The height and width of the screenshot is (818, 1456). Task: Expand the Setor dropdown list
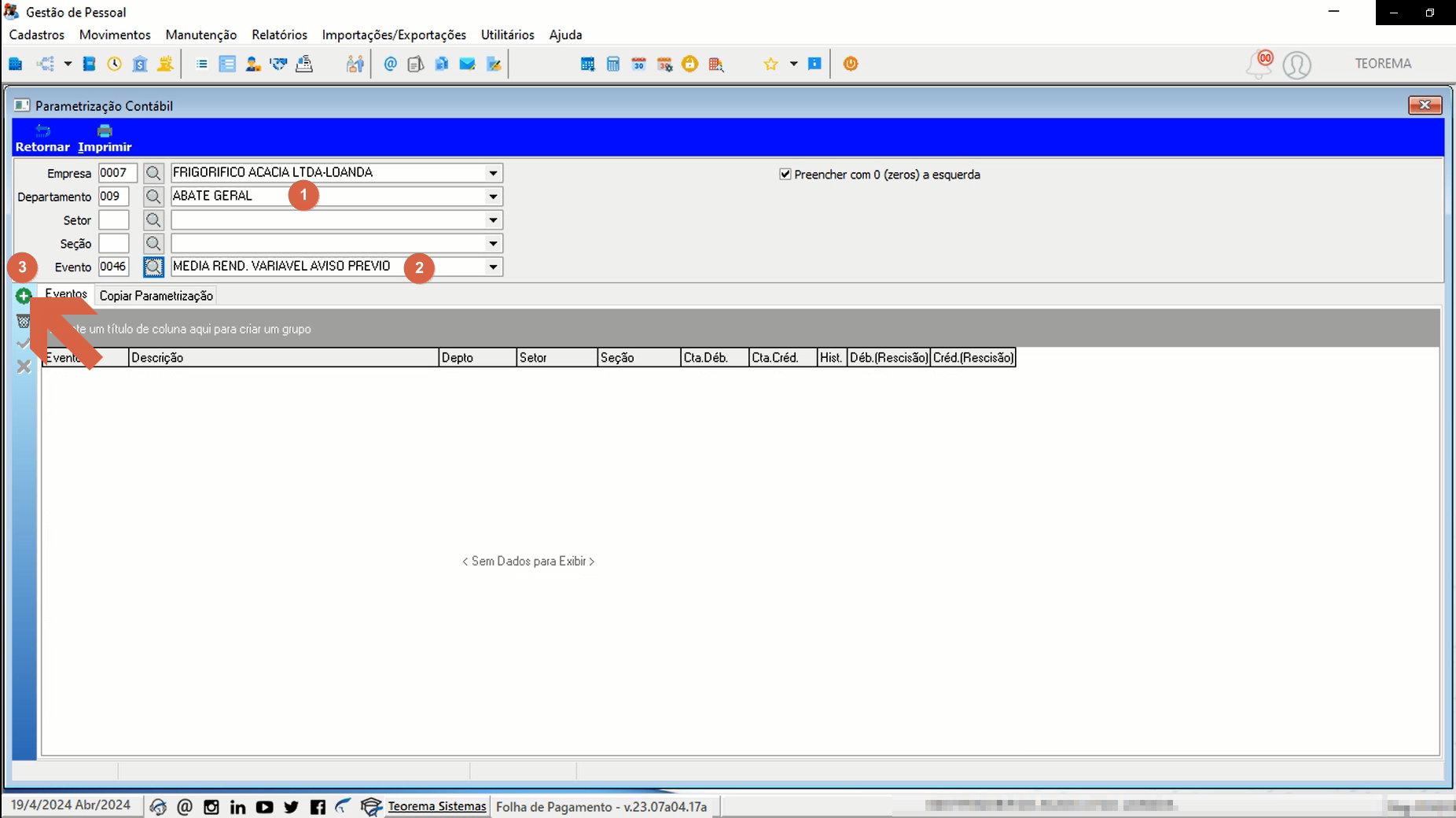pyautogui.click(x=493, y=220)
